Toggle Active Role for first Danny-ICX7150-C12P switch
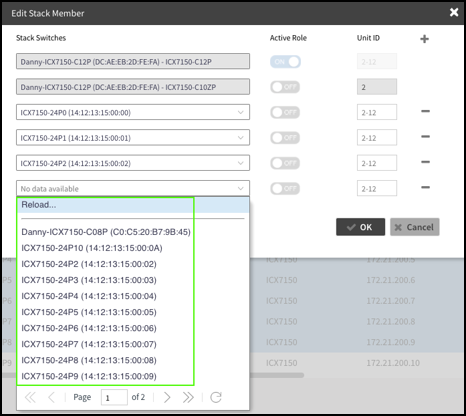The image size is (466, 416). click(x=285, y=62)
